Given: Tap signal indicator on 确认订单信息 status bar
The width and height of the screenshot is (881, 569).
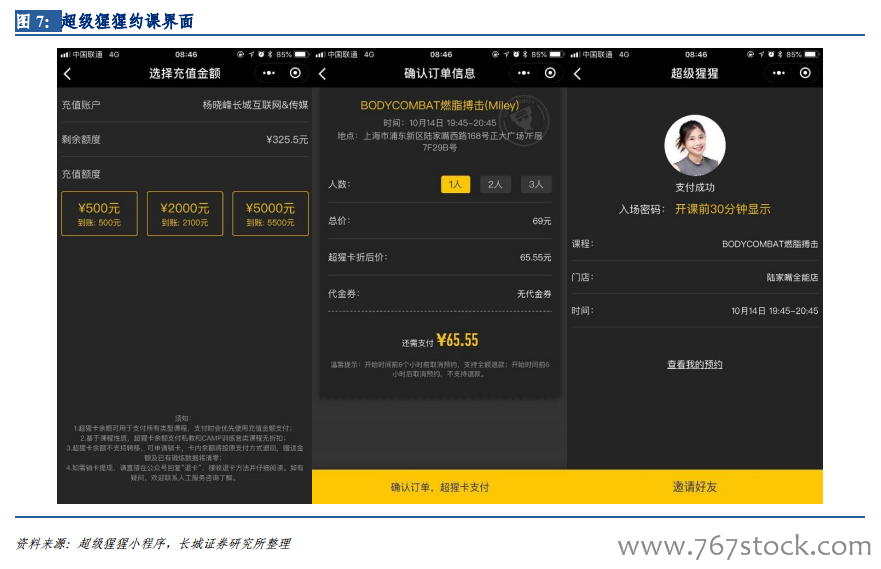Looking at the screenshot, I should 320,54.
